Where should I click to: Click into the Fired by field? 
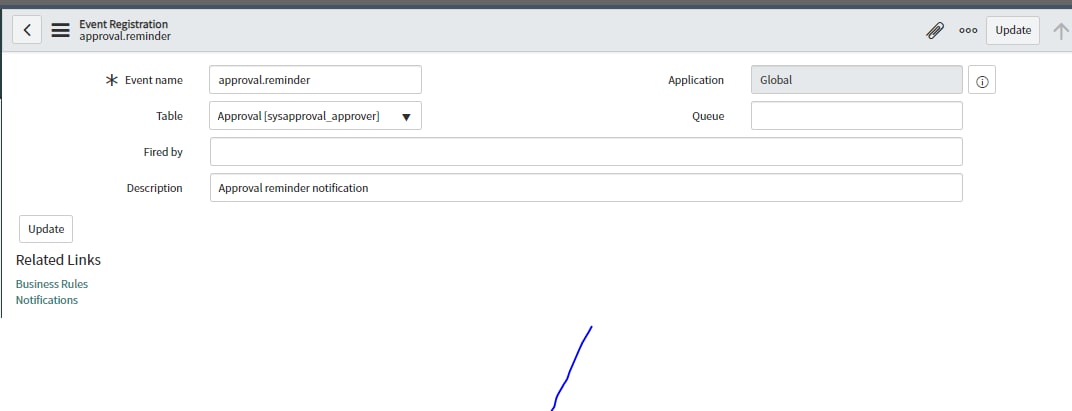pyautogui.click(x=586, y=152)
